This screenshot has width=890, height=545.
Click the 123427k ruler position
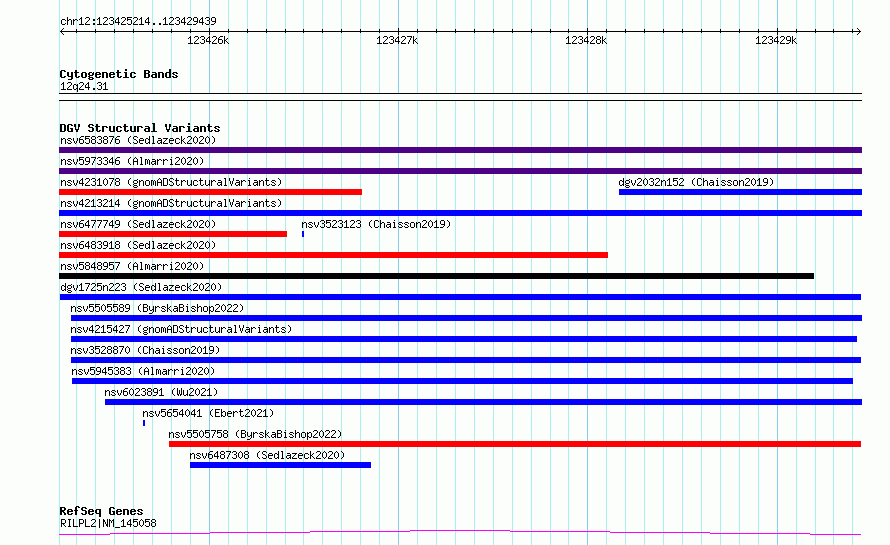(397, 40)
